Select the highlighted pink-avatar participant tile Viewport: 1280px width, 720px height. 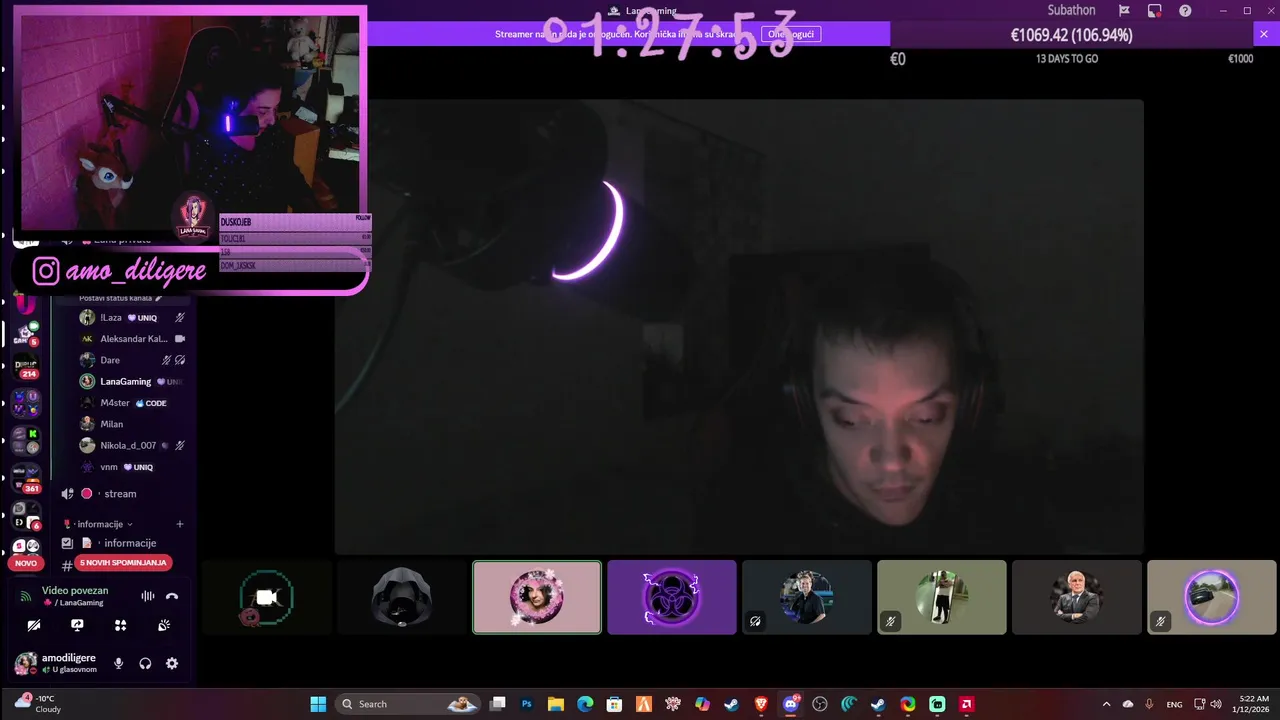(x=537, y=597)
